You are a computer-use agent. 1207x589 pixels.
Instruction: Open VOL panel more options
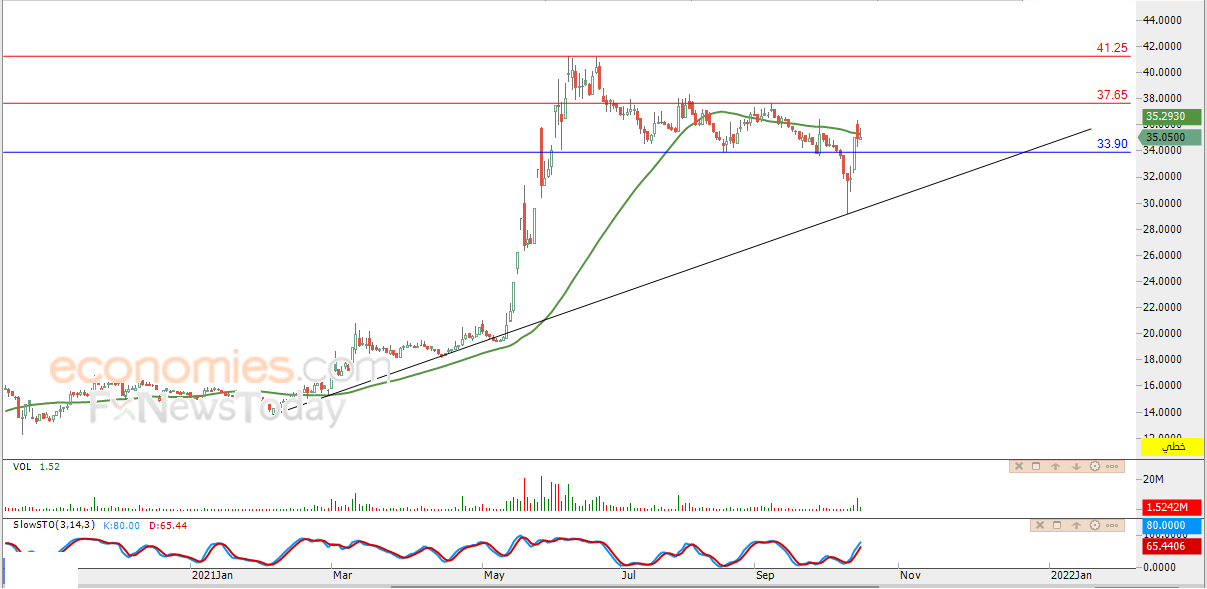click(1112, 466)
